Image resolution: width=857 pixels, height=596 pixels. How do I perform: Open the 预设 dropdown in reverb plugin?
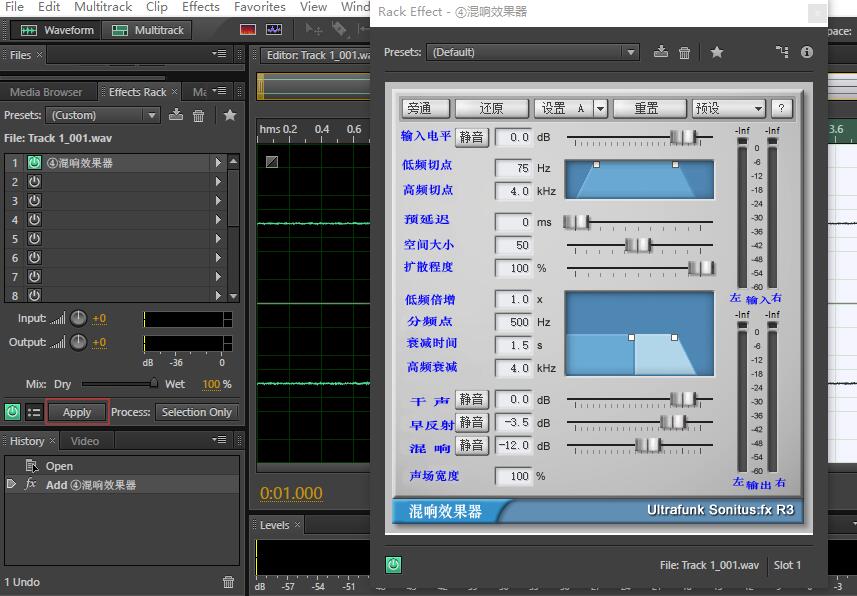pyautogui.click(x=728, y=108)
